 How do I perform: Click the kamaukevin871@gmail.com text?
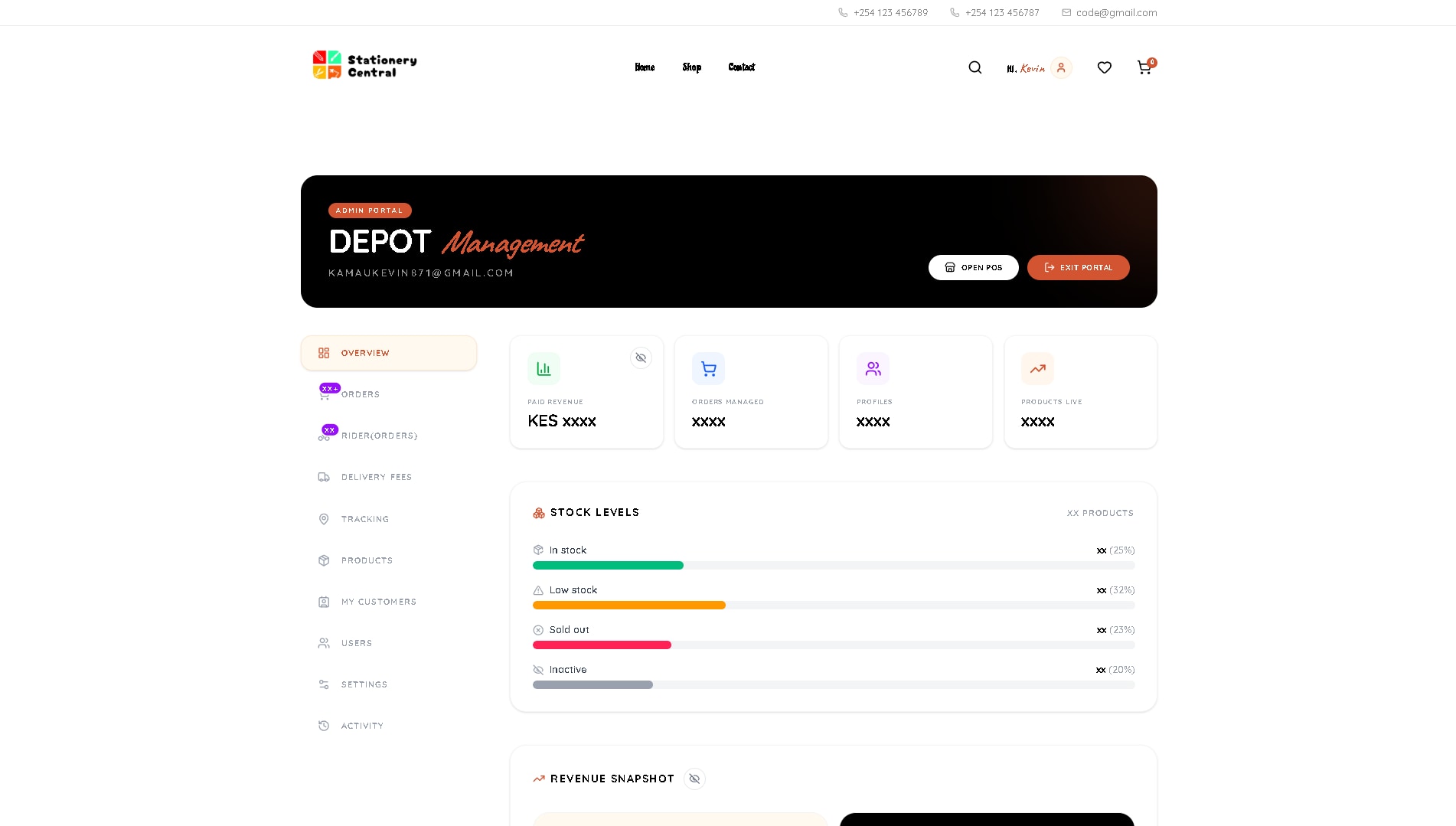pyautogui.click(x=421, y=273)
